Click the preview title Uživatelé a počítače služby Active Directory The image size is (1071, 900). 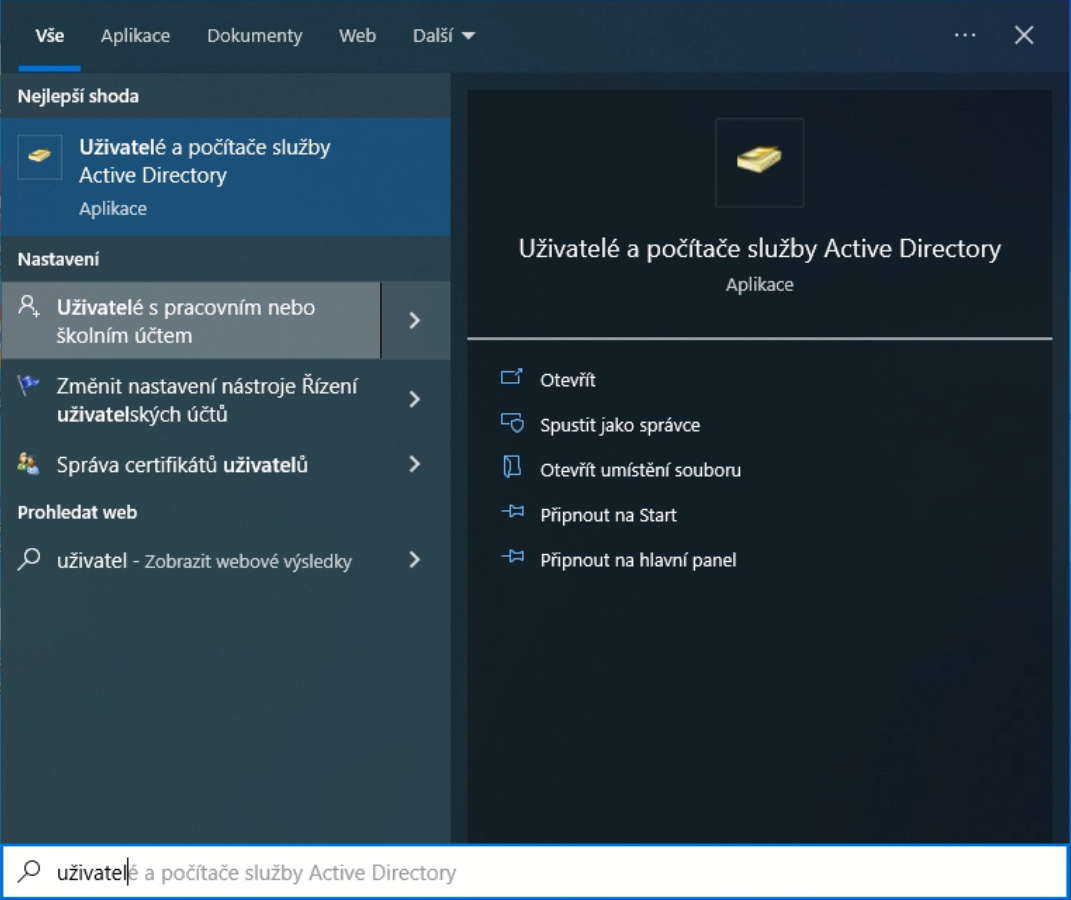(x=760, y=249)
